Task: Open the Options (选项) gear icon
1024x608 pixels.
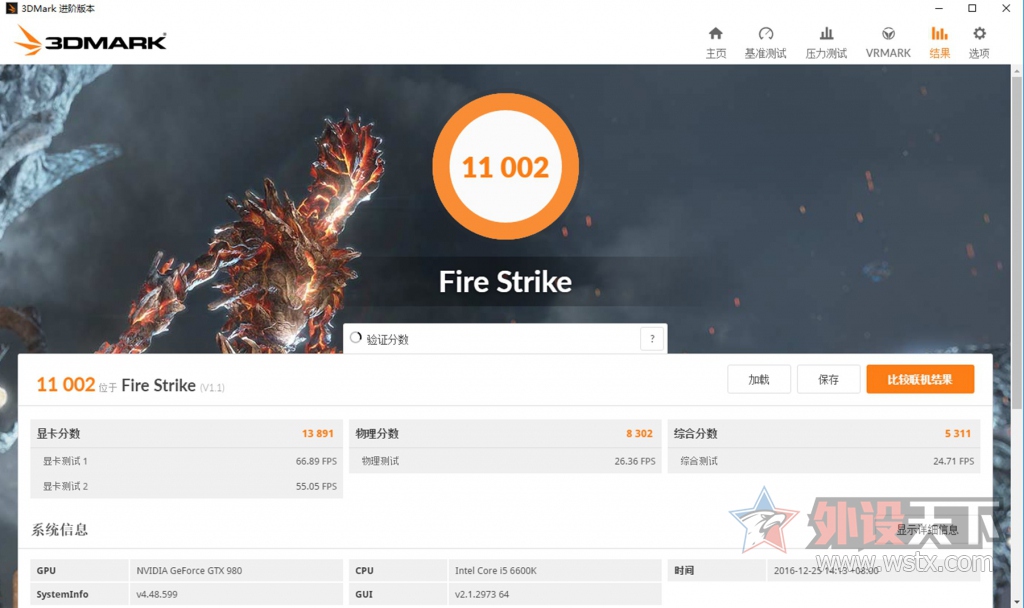Action: 979,33
